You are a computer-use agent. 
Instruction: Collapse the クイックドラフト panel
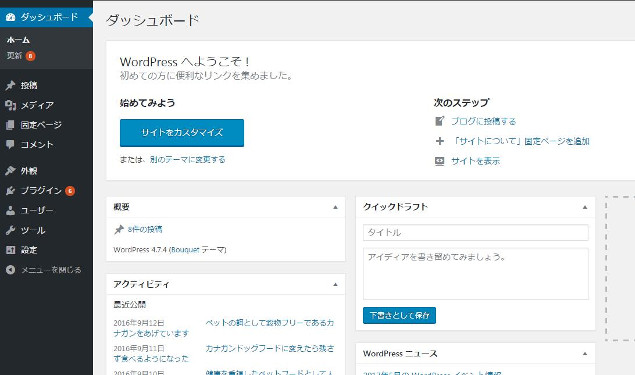click(x=585, y=207)
